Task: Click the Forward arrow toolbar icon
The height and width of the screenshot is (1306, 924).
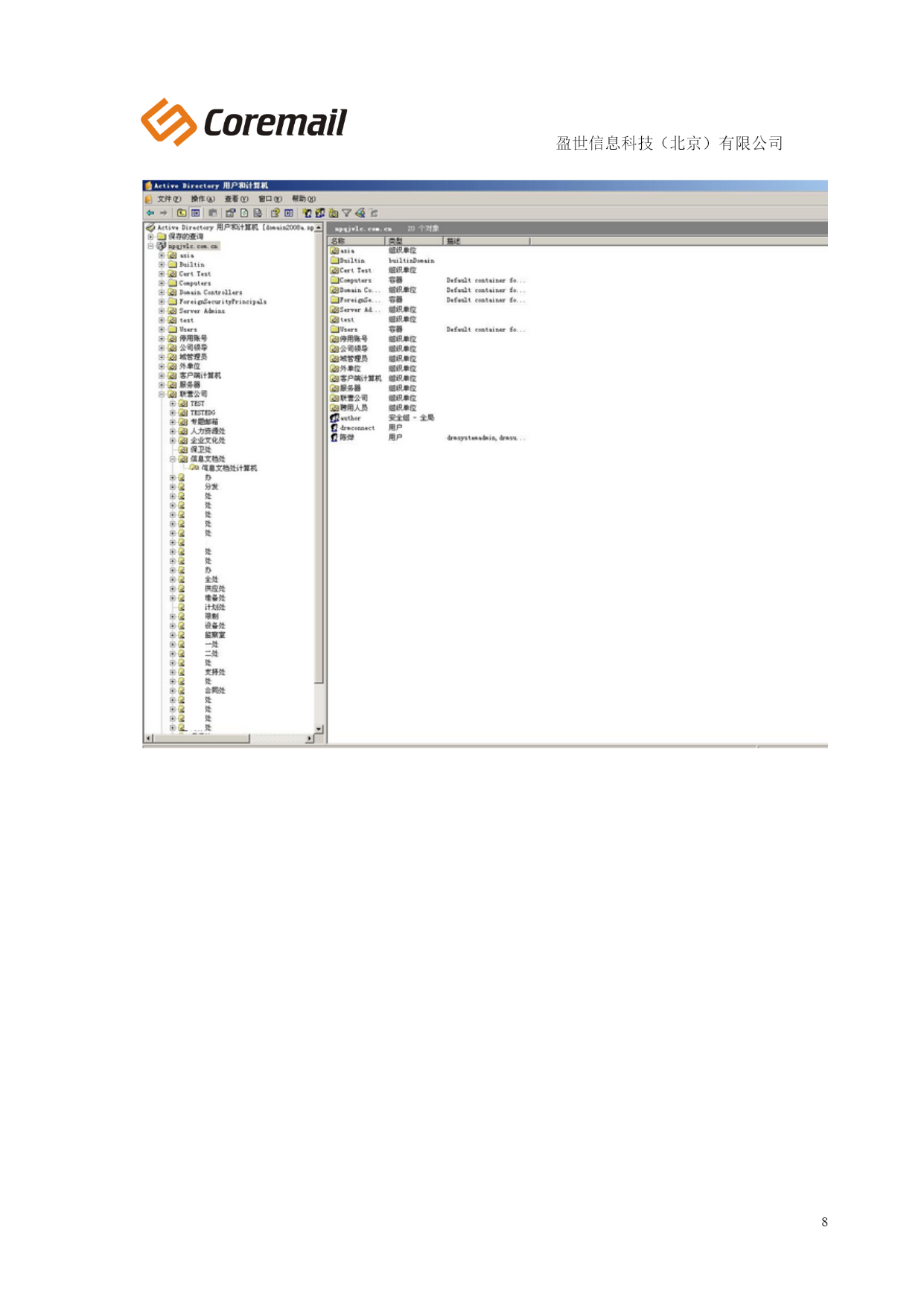Action: click(x=163, y=213)
